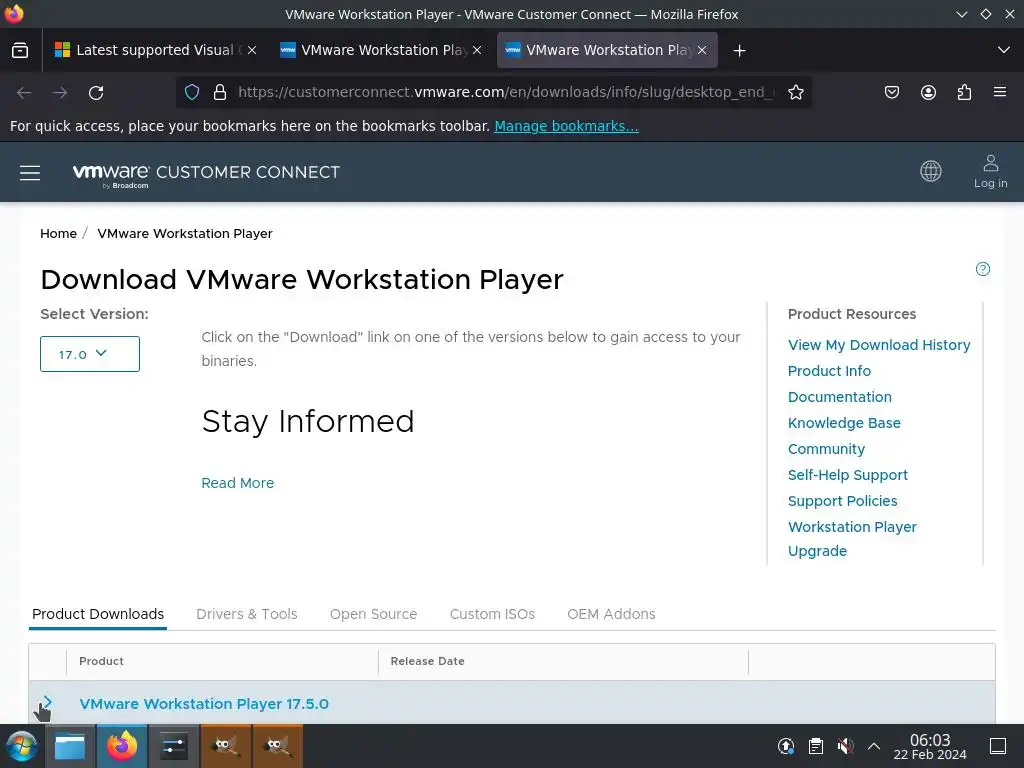Click the taskbar clock 06:03

coord(930,746)
